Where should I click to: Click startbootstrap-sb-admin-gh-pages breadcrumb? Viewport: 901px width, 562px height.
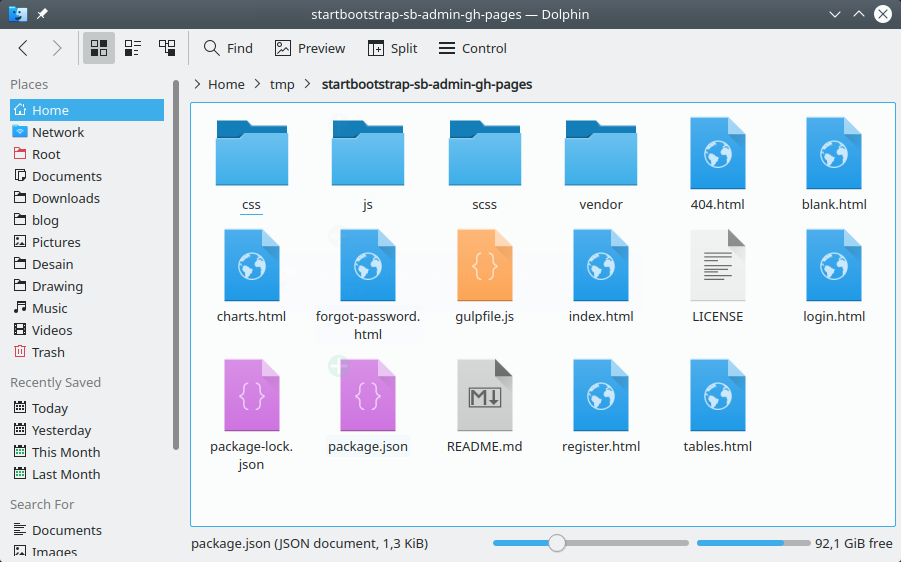[427, 84]
